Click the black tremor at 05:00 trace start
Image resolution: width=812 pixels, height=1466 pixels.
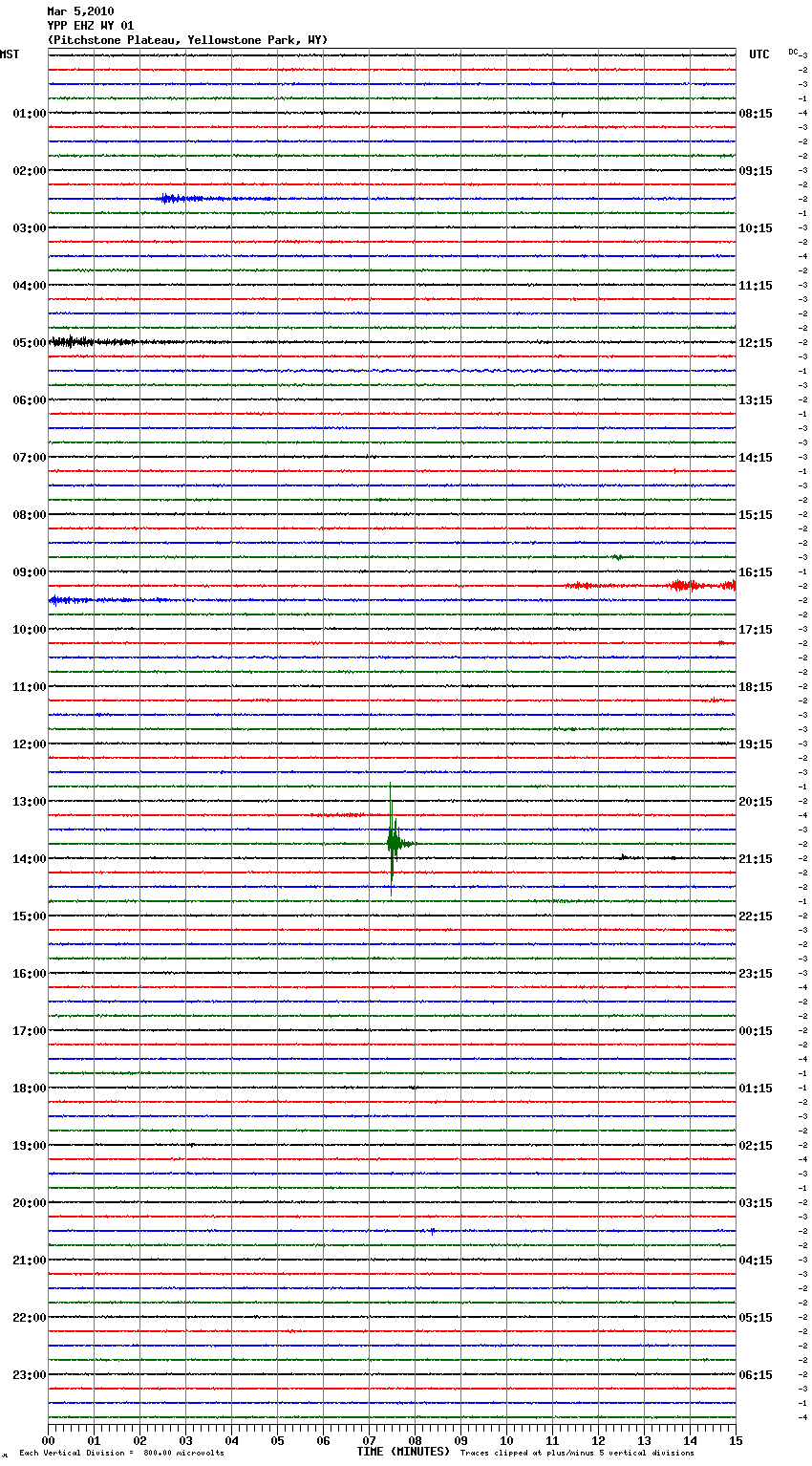pyautogui.click(x=72, y=341)
